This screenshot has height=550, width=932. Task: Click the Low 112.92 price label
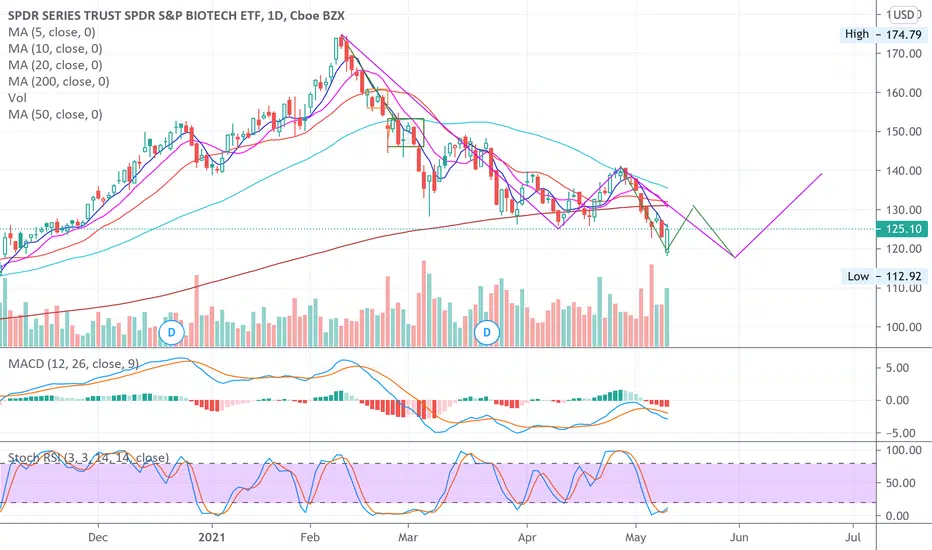(x=883, y=276)
